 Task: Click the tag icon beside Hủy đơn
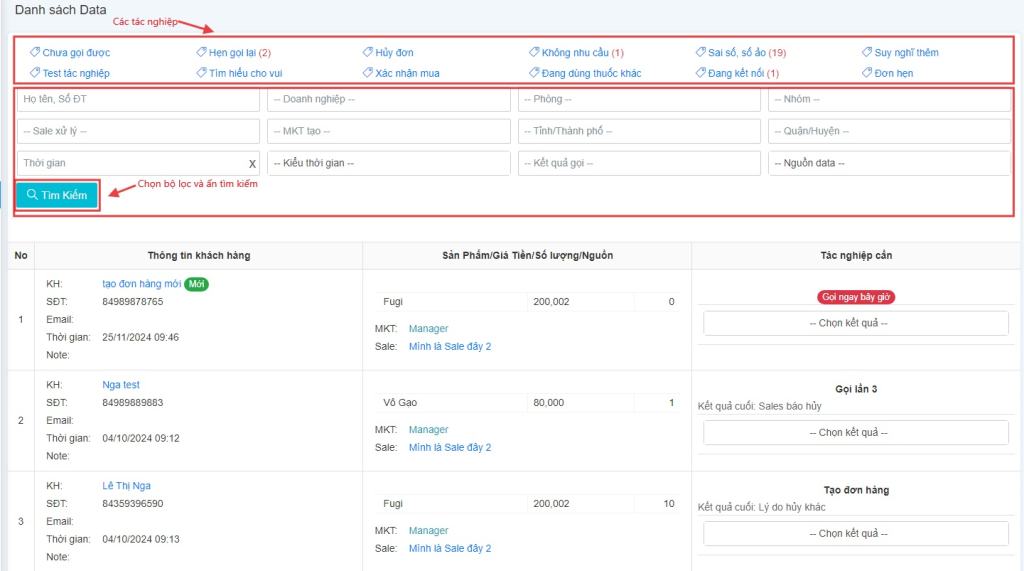click(368, 52)
